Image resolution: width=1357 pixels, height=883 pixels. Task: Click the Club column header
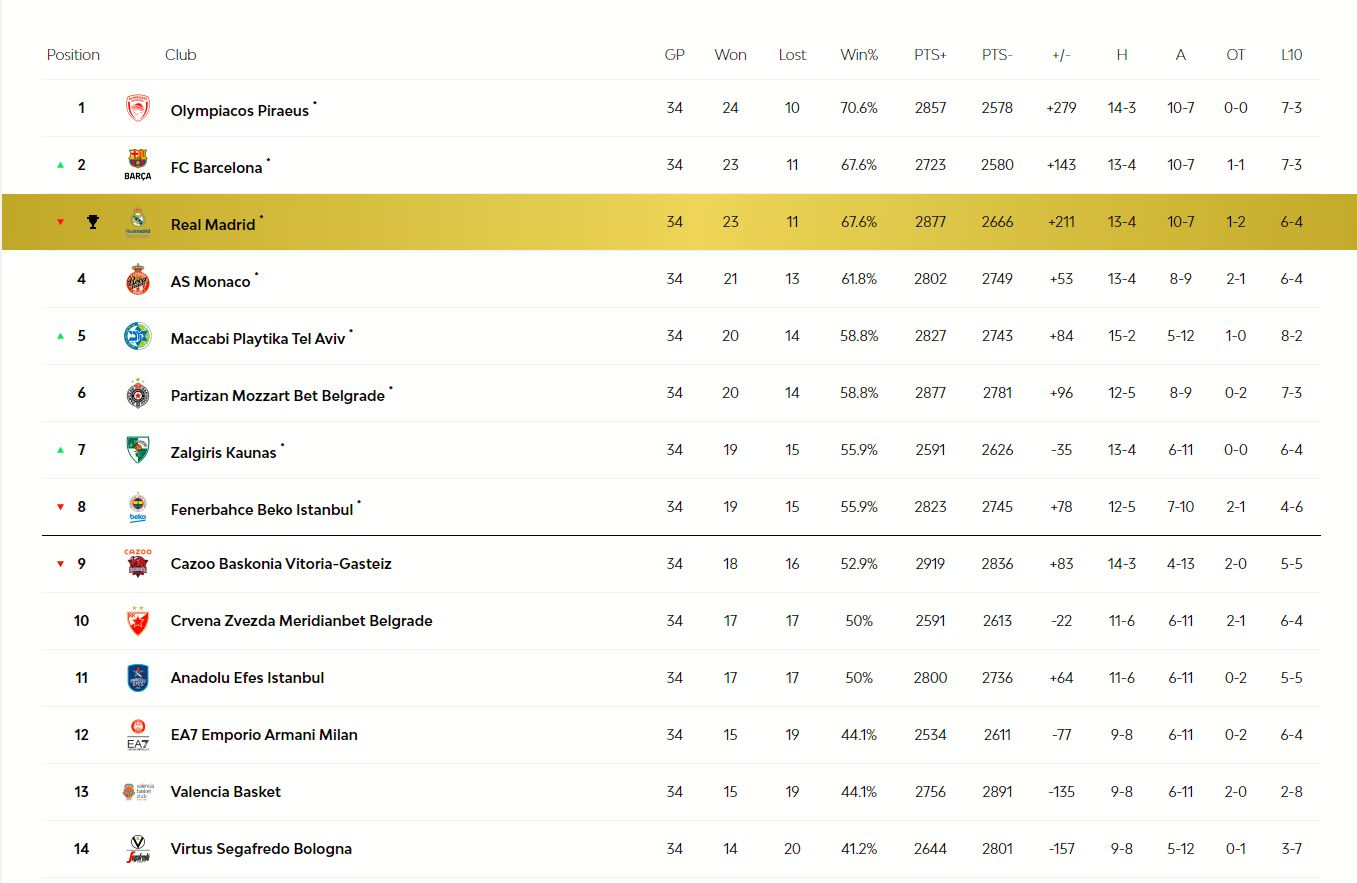point(181,55)
